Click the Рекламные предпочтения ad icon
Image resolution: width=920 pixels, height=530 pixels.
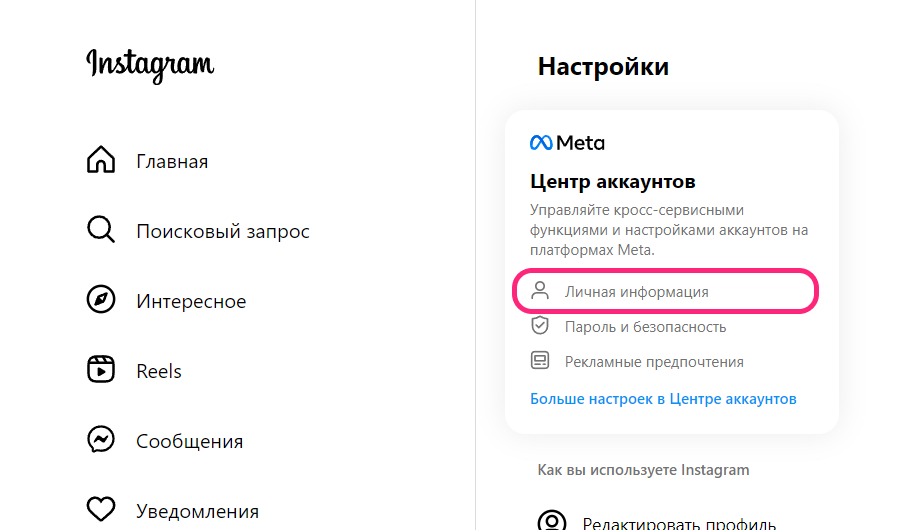pyautogui.click(x=540, y=360)
